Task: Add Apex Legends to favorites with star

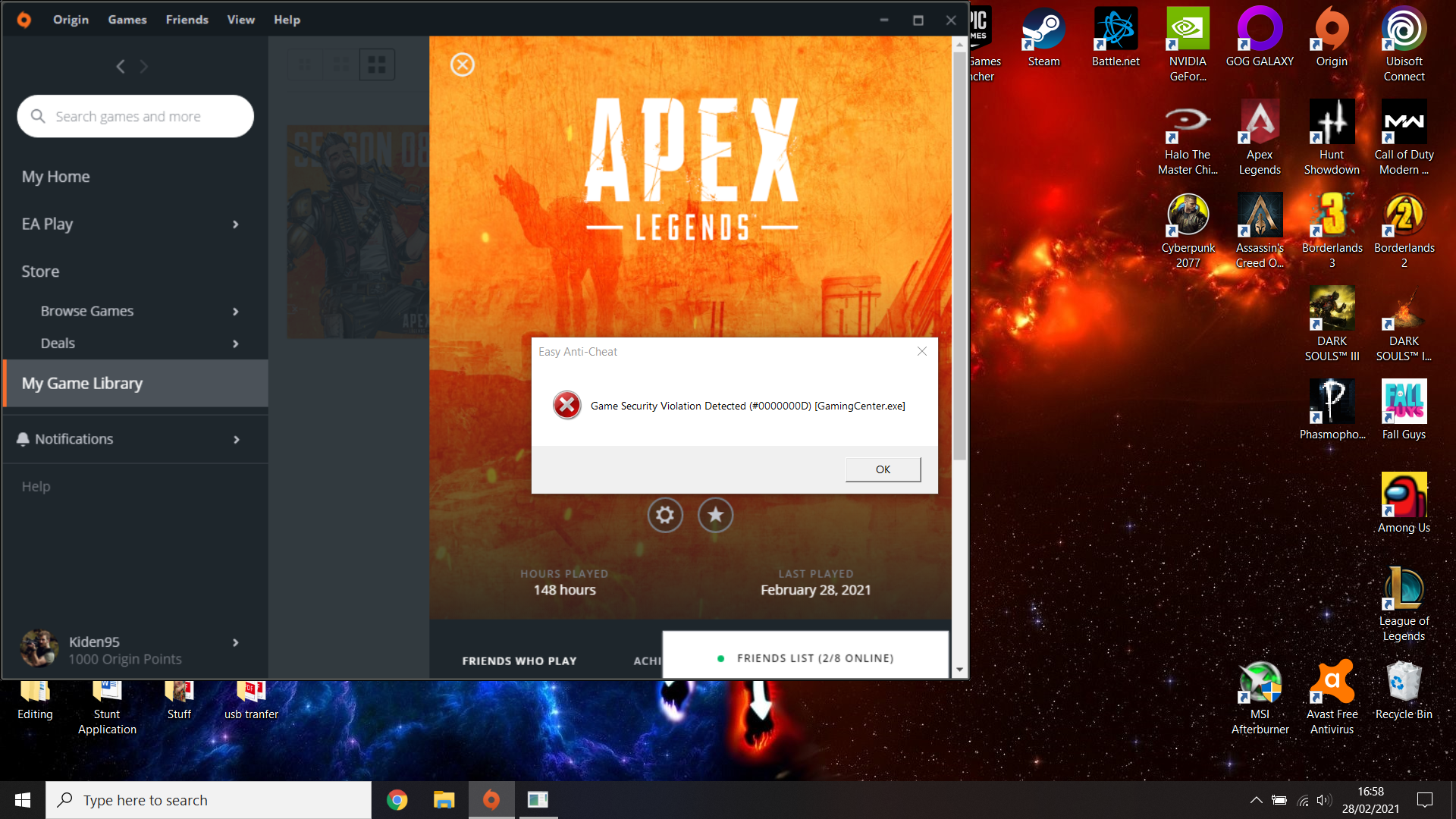Action: [x=715, y=516]
